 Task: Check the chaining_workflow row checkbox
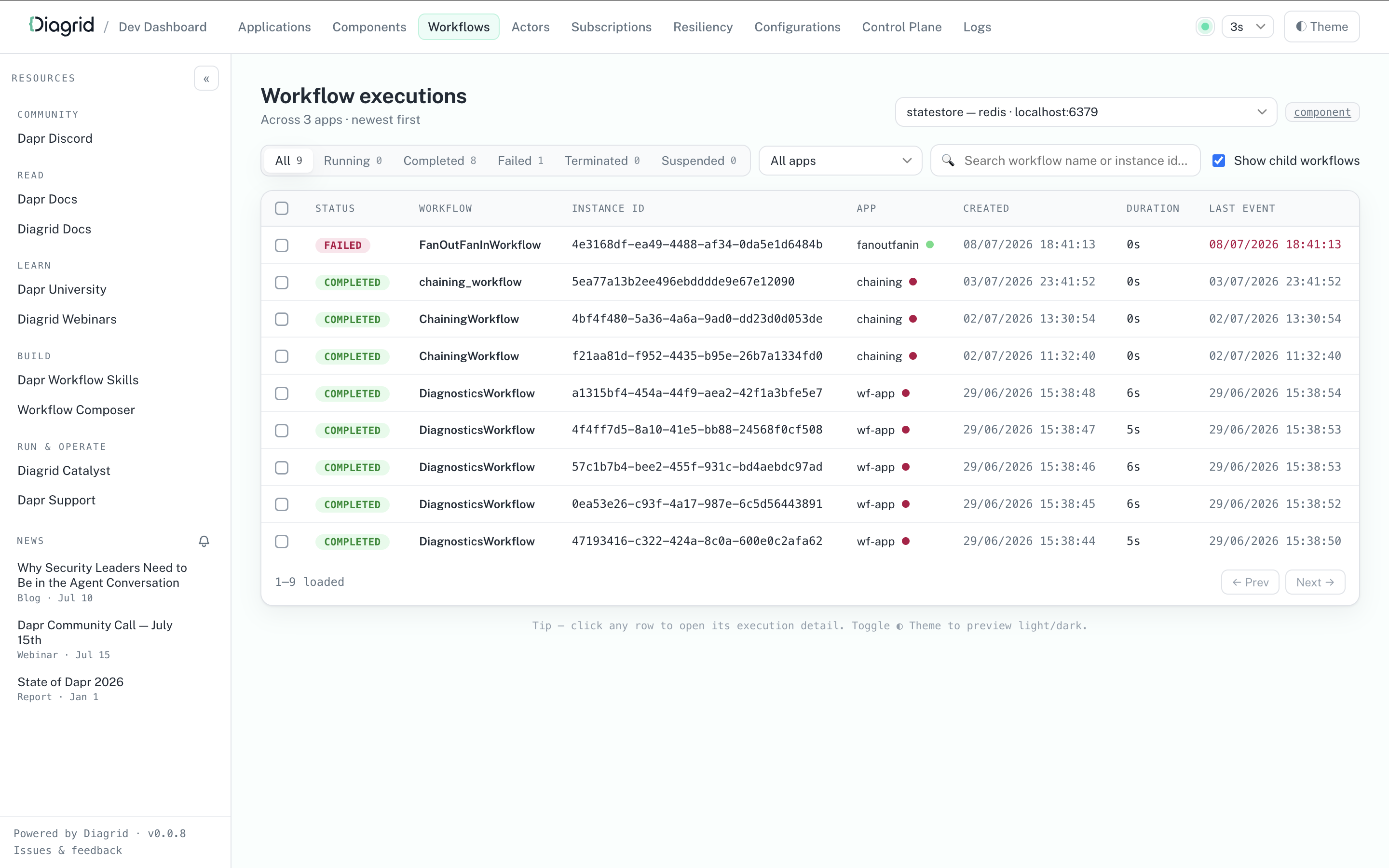[281, 283]
